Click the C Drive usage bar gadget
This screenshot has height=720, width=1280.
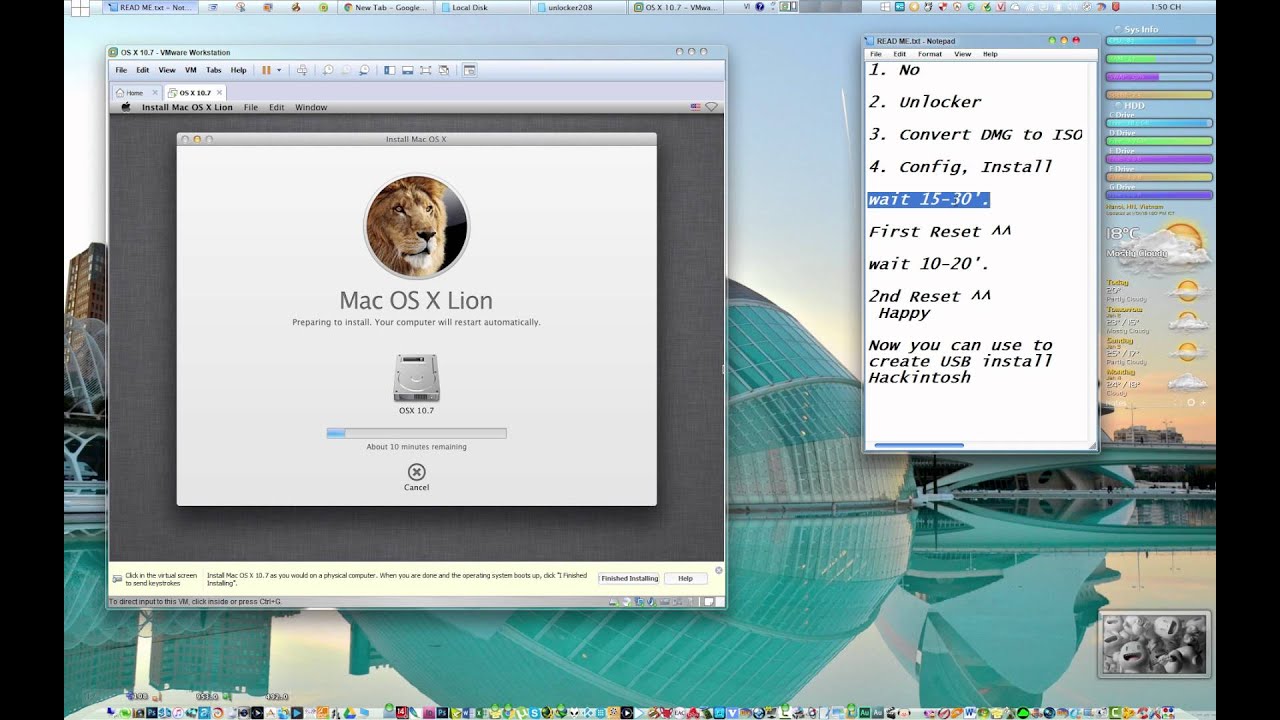[1159, 123]
